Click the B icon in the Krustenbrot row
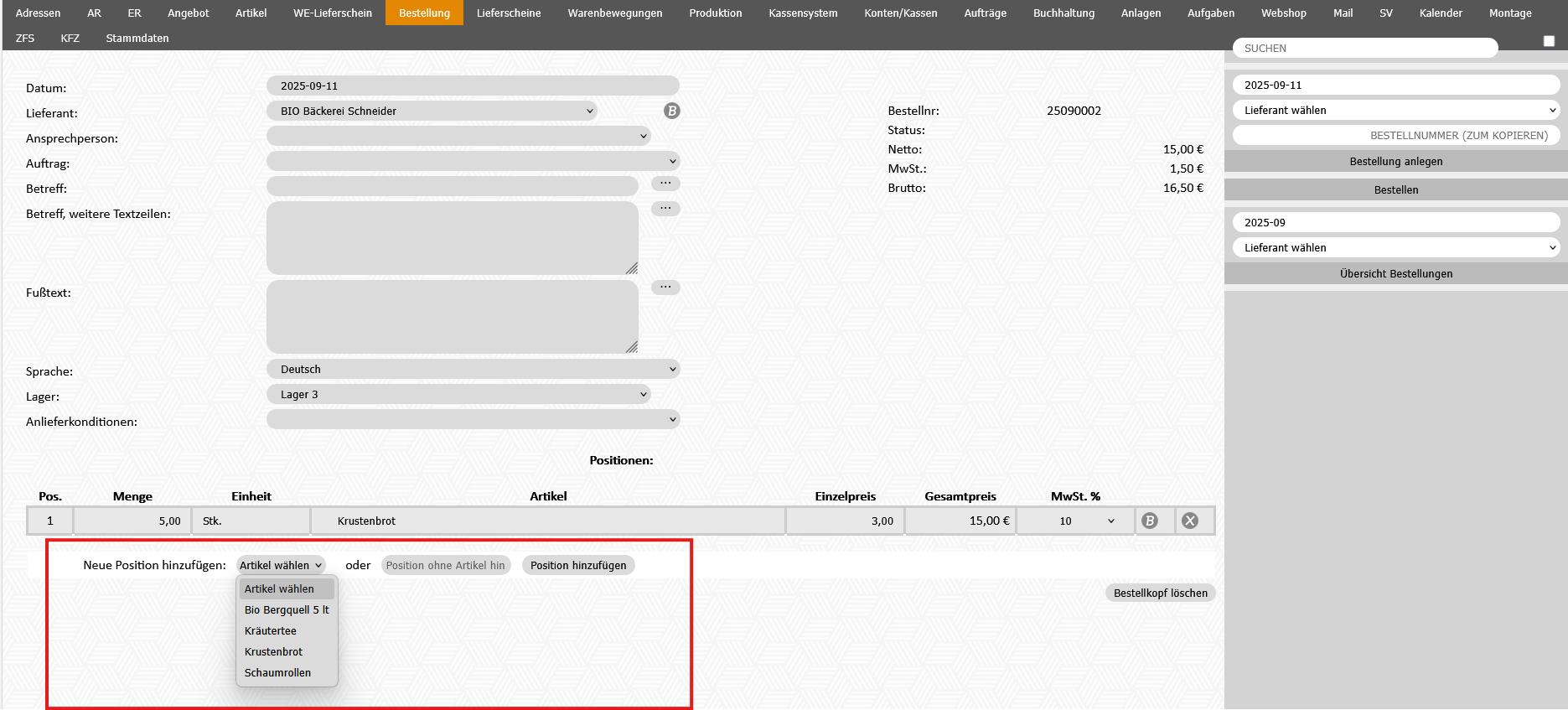Image resolution: width=1568 pixels, height=710 pixels. [1150, 521]
